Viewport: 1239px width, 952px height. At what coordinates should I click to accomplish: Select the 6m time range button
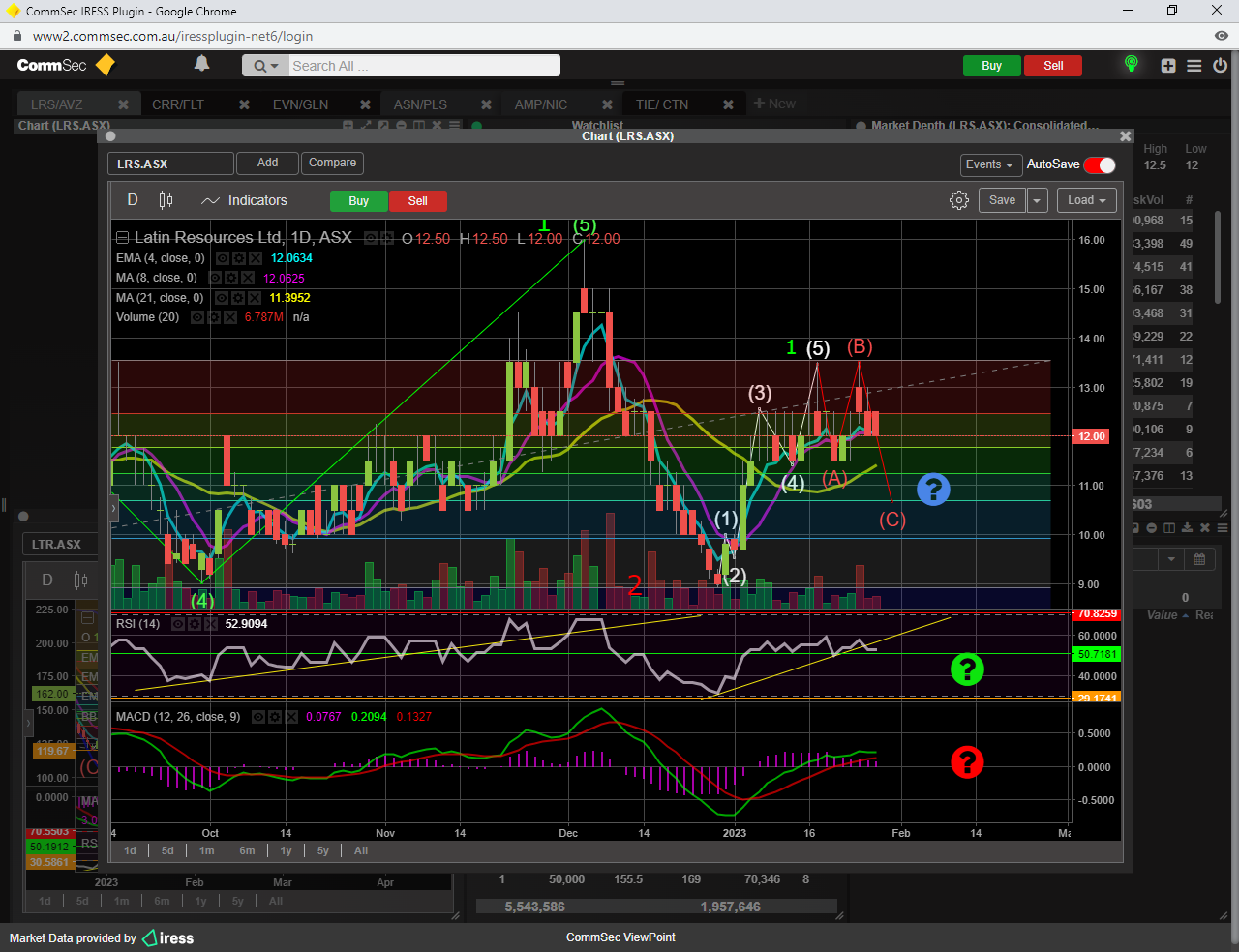tap(247, 850)
